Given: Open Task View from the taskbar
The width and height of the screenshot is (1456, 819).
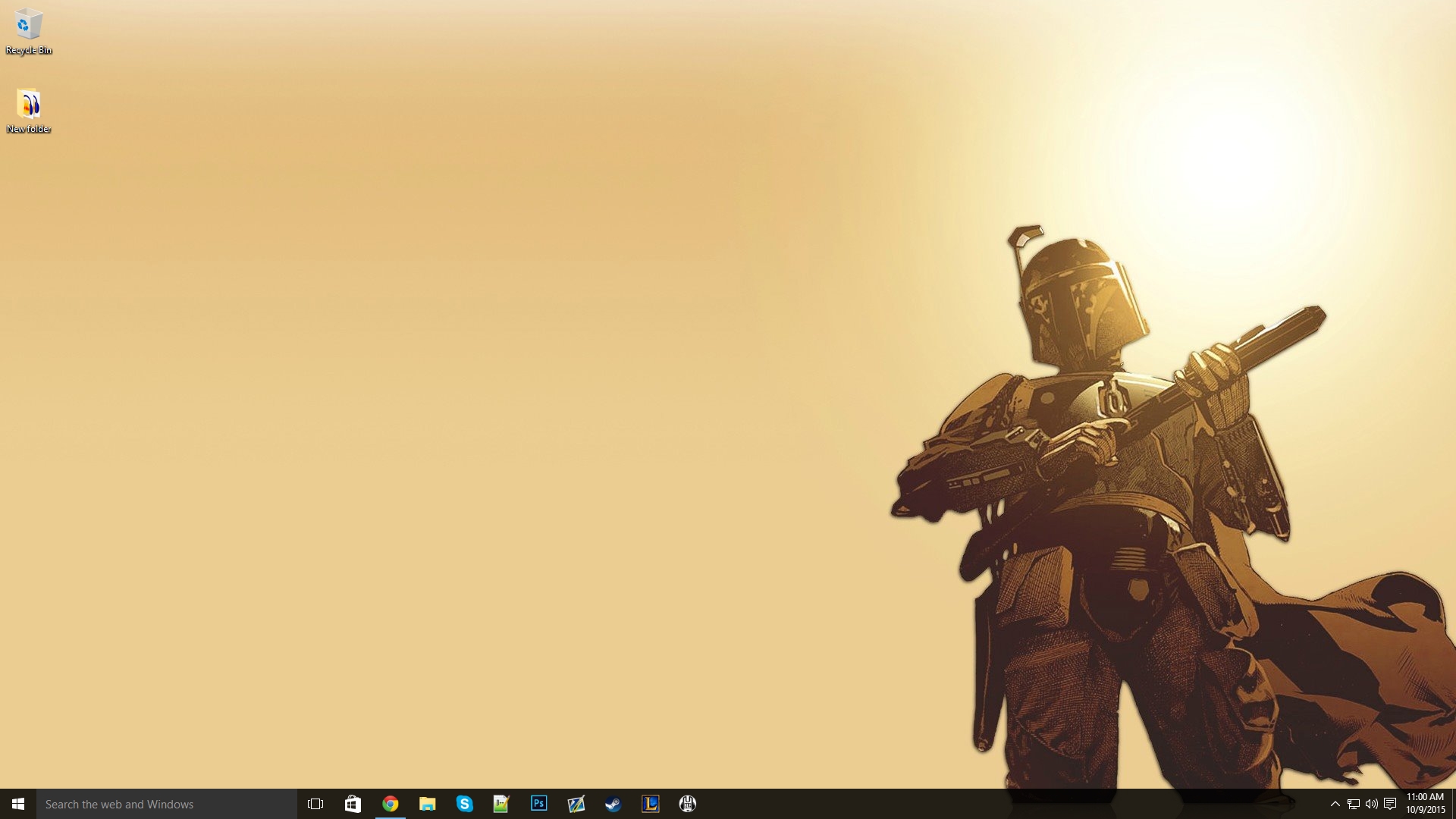Looking at the screenshot, I should click(x=315, y=804).
